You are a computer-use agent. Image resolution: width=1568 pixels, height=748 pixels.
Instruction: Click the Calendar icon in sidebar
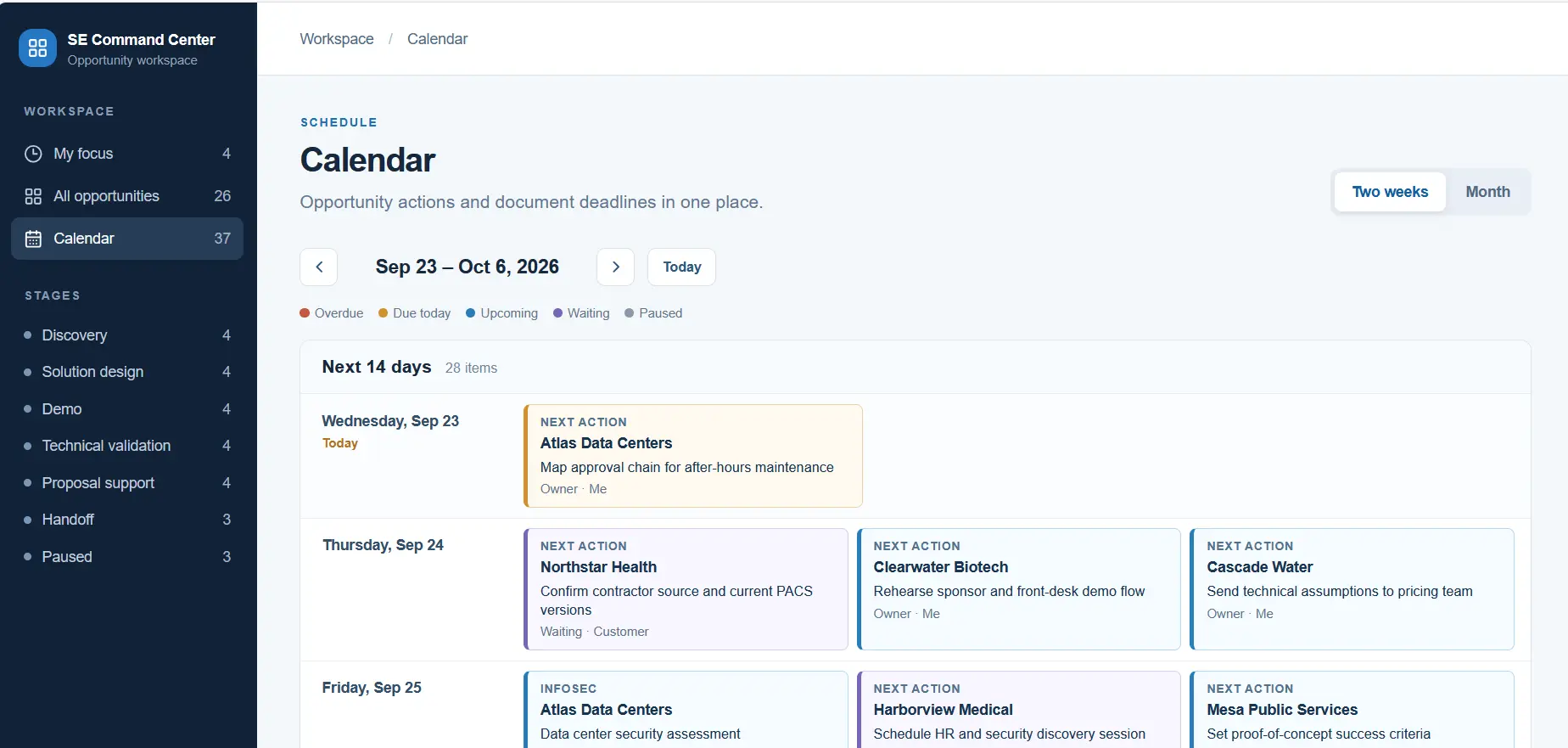click(33, 239)
